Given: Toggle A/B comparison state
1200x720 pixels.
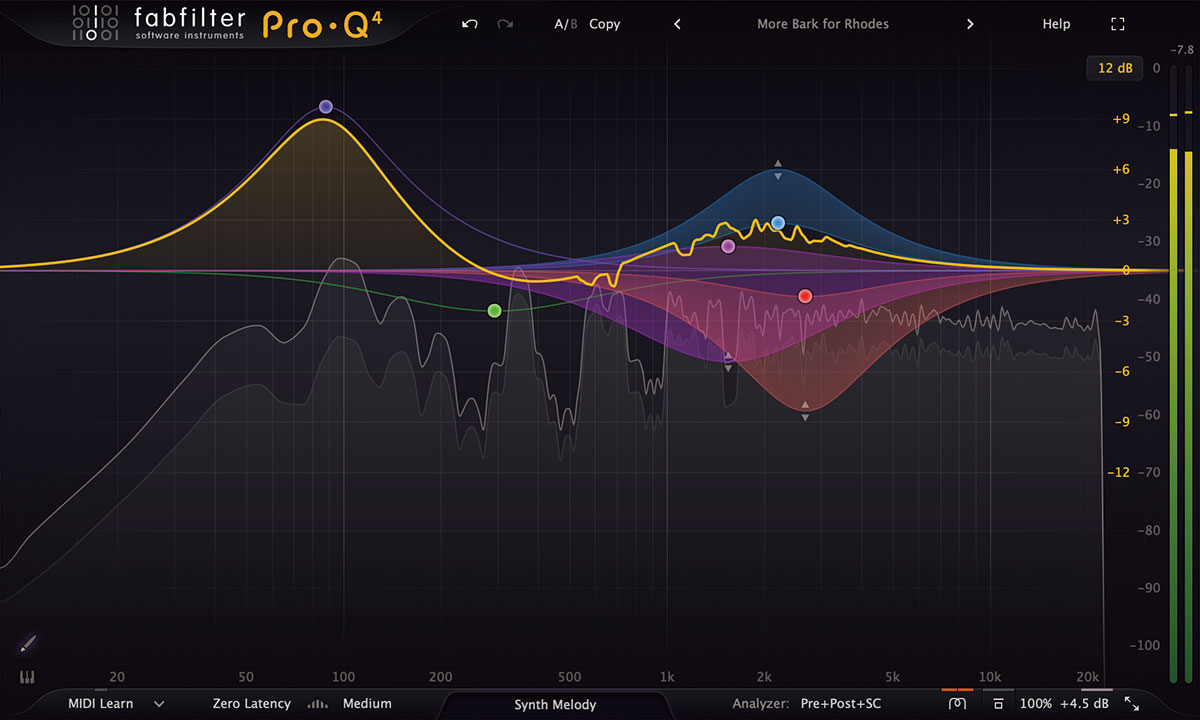Looking at the screenshot, I should pos(566,24).
